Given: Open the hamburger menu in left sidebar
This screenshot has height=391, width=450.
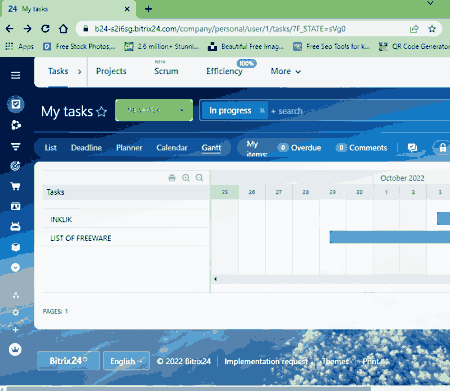Looking at the screenshot, I should pyautogui.click(x=15, y=75).
